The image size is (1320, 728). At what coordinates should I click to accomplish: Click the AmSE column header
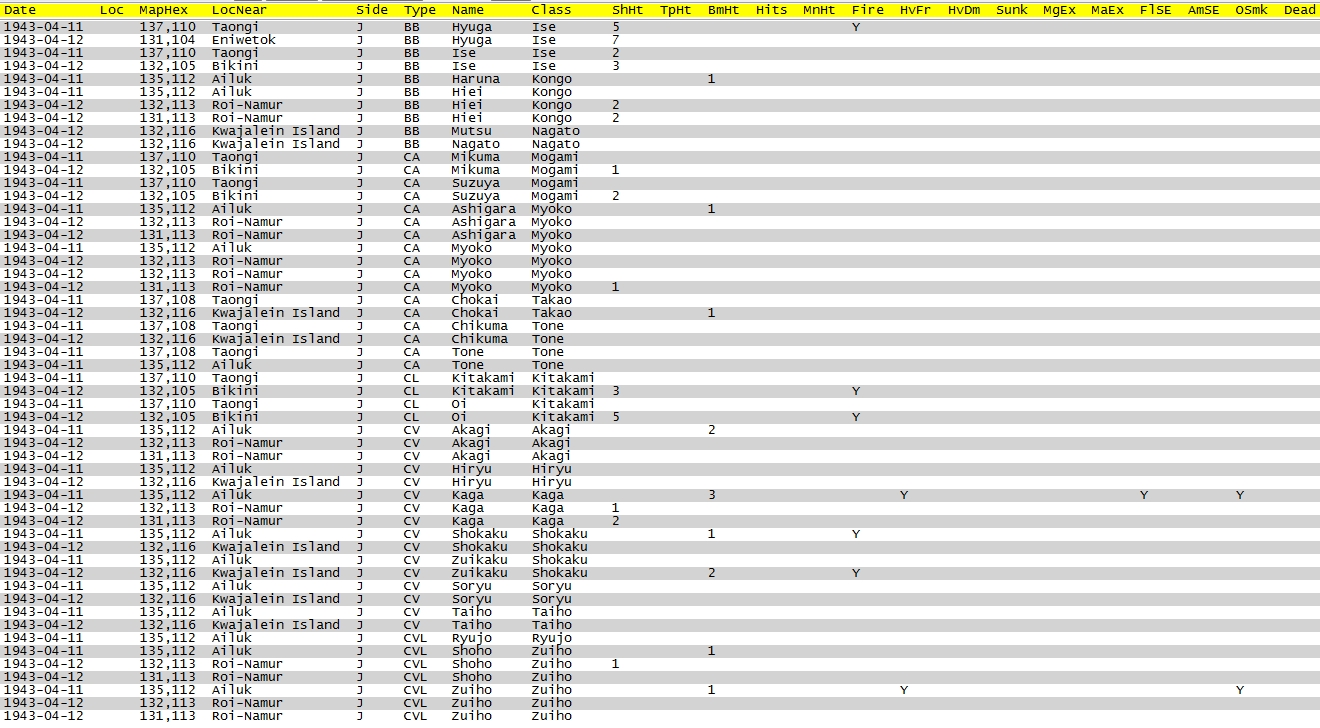pyautogui.click(x=1204, y=10)
